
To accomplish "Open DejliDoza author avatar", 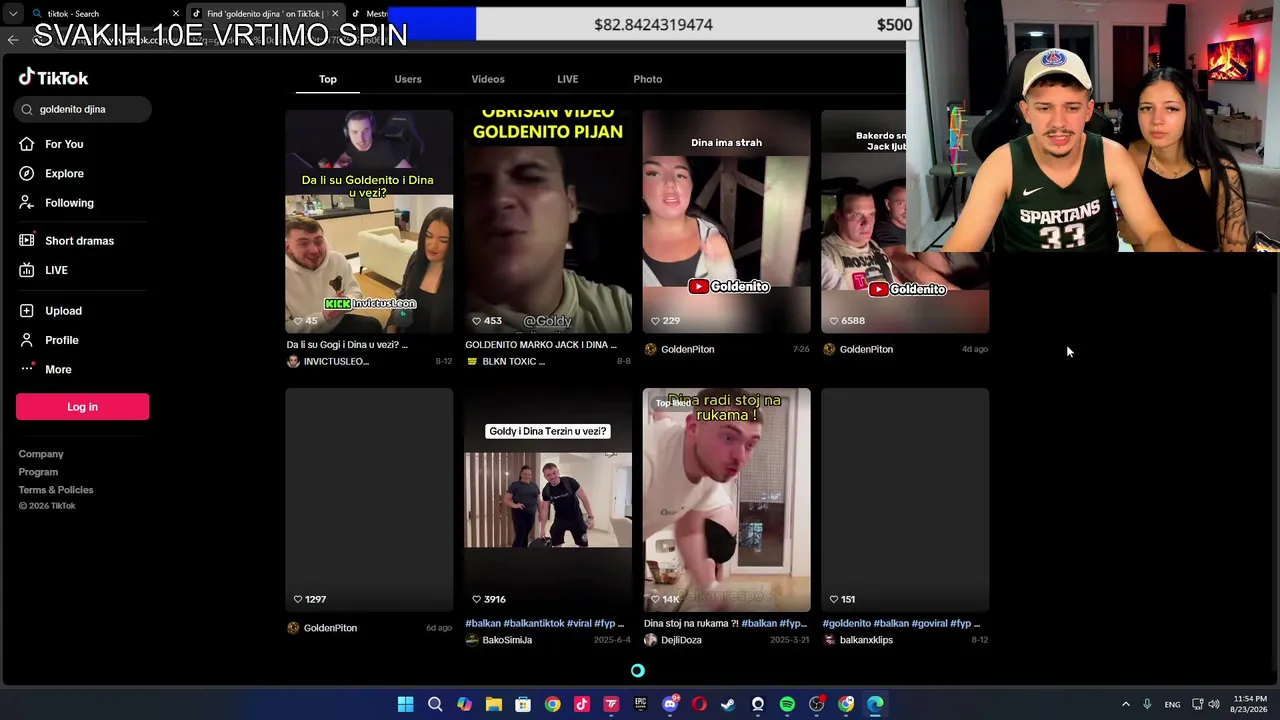I will (x=651, y=640).
